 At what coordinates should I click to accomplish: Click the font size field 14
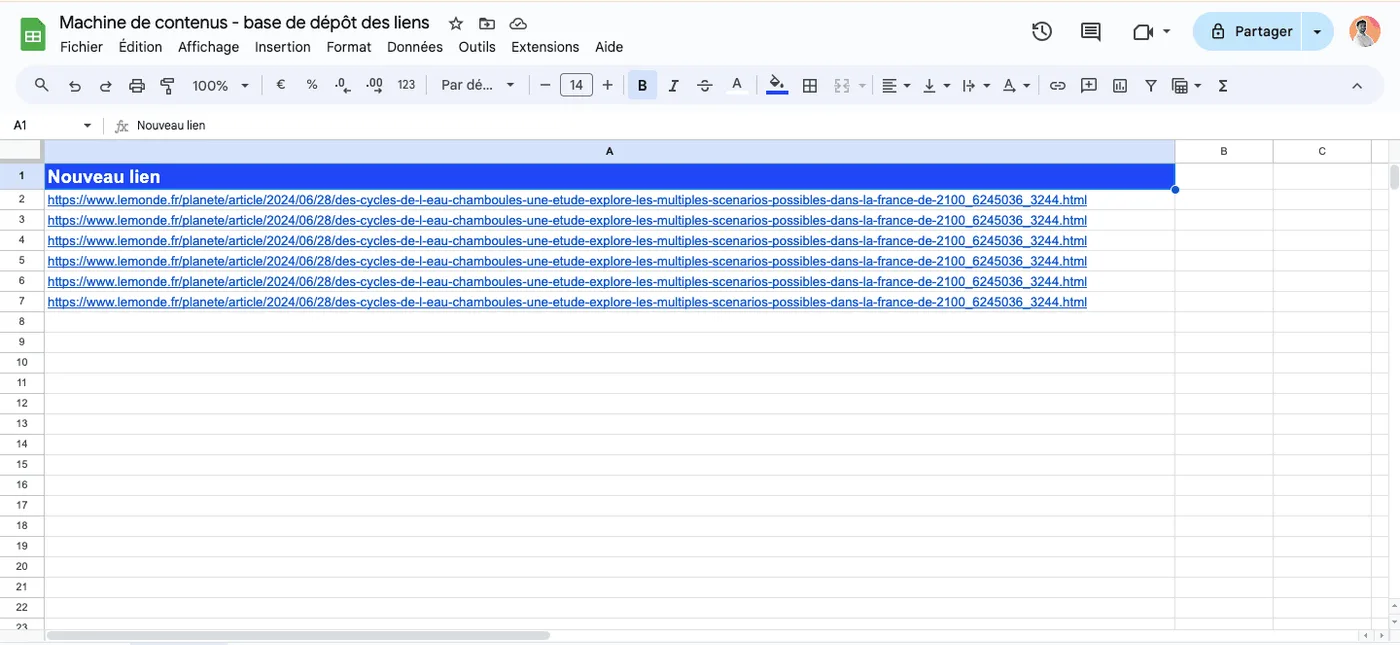576,85
